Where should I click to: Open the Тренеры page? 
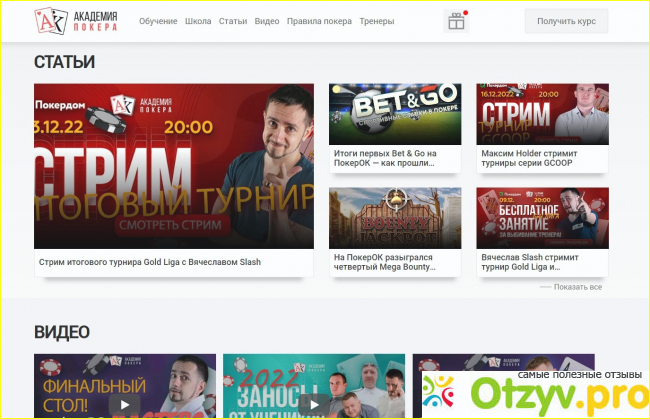point(376,21)
